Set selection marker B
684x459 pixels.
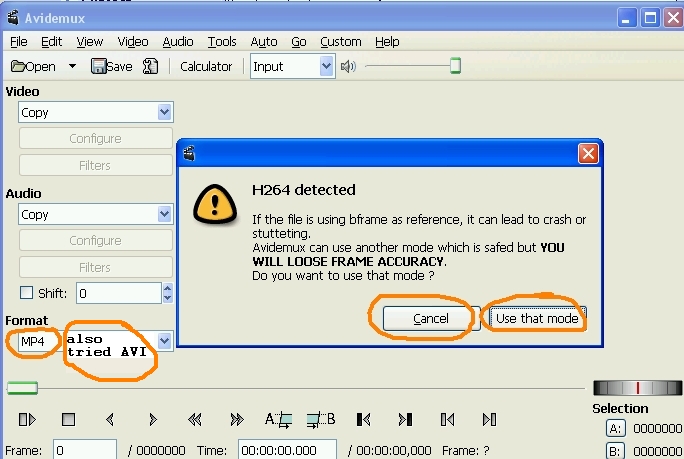[x=321, y=420]
